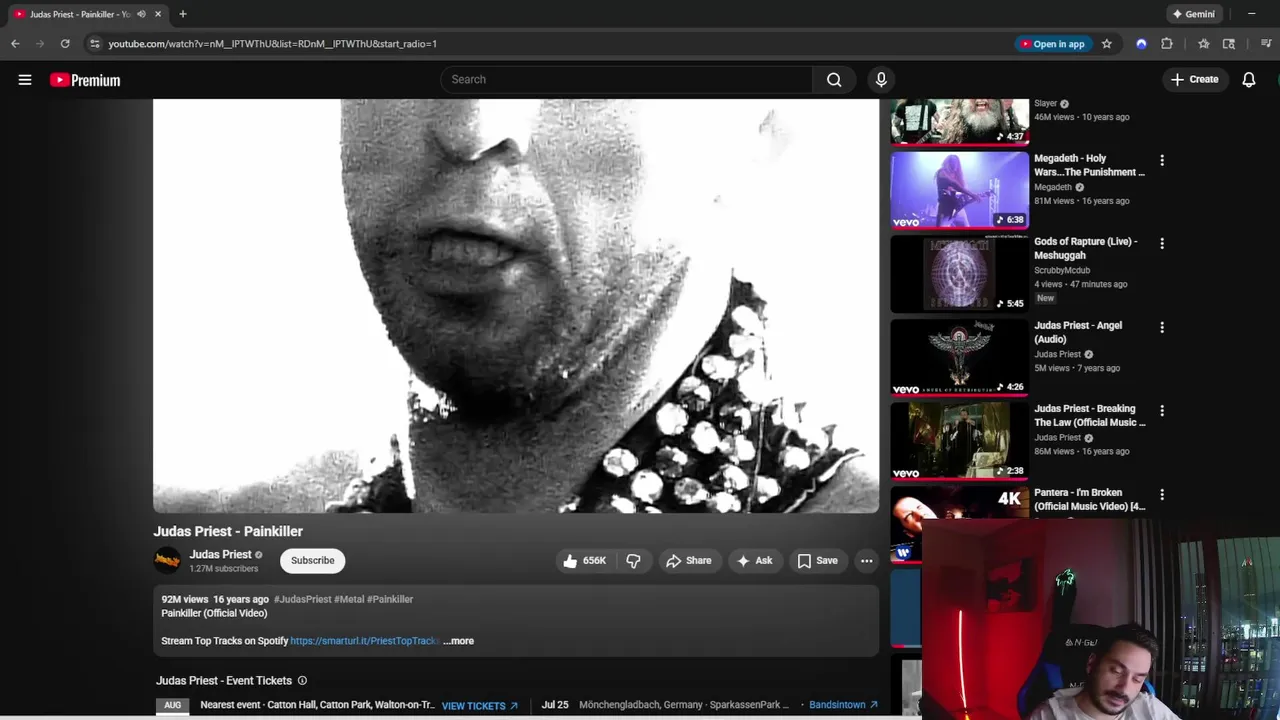Expand description with ...more
1280x720 pixels.
[459, 641]
